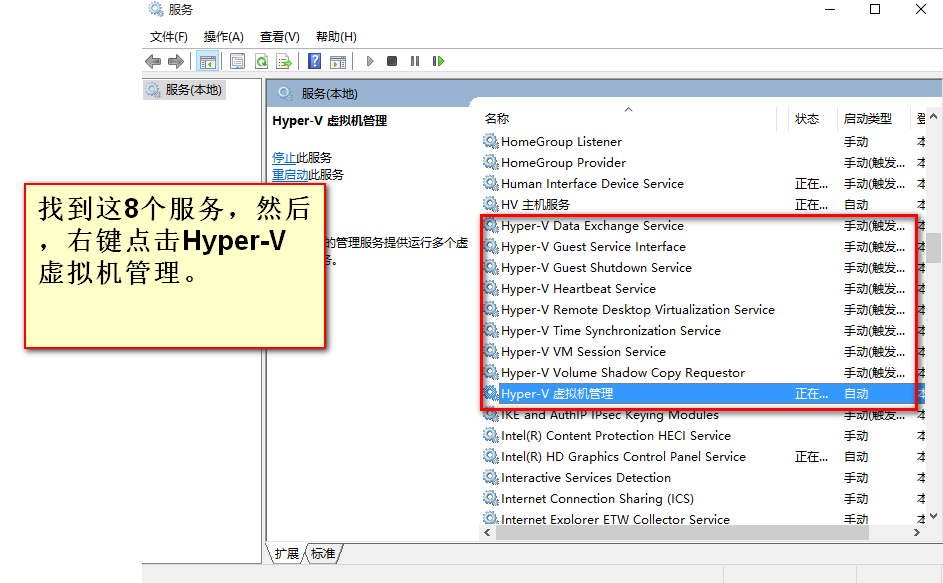Click the Refresh toolbar icon
943x583 pixels.
click(x=261, y=61)
